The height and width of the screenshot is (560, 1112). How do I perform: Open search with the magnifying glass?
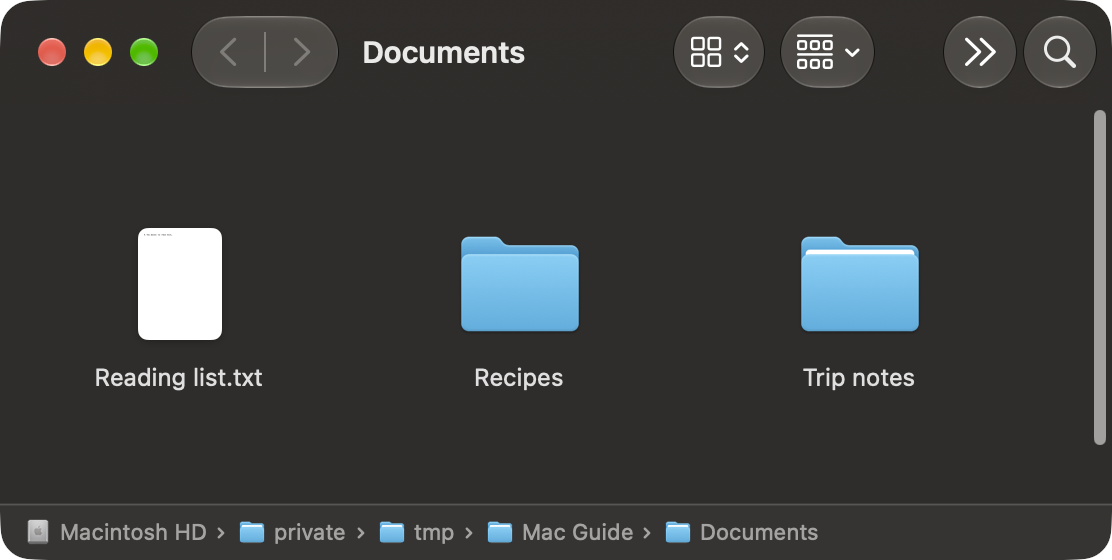[1060, 52]
